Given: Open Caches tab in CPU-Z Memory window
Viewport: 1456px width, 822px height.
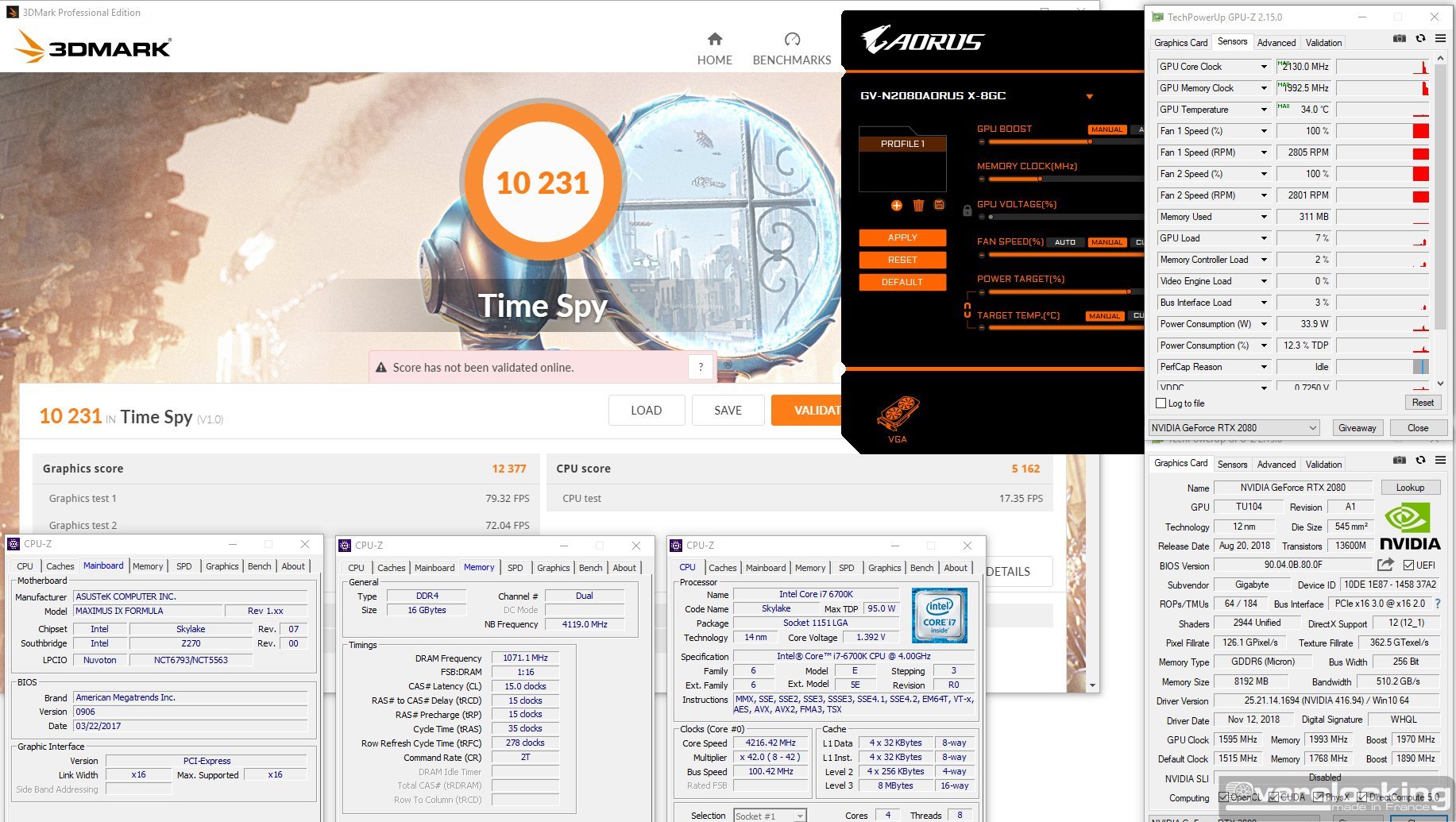Looking at the screenshot, I should (391, 568).
